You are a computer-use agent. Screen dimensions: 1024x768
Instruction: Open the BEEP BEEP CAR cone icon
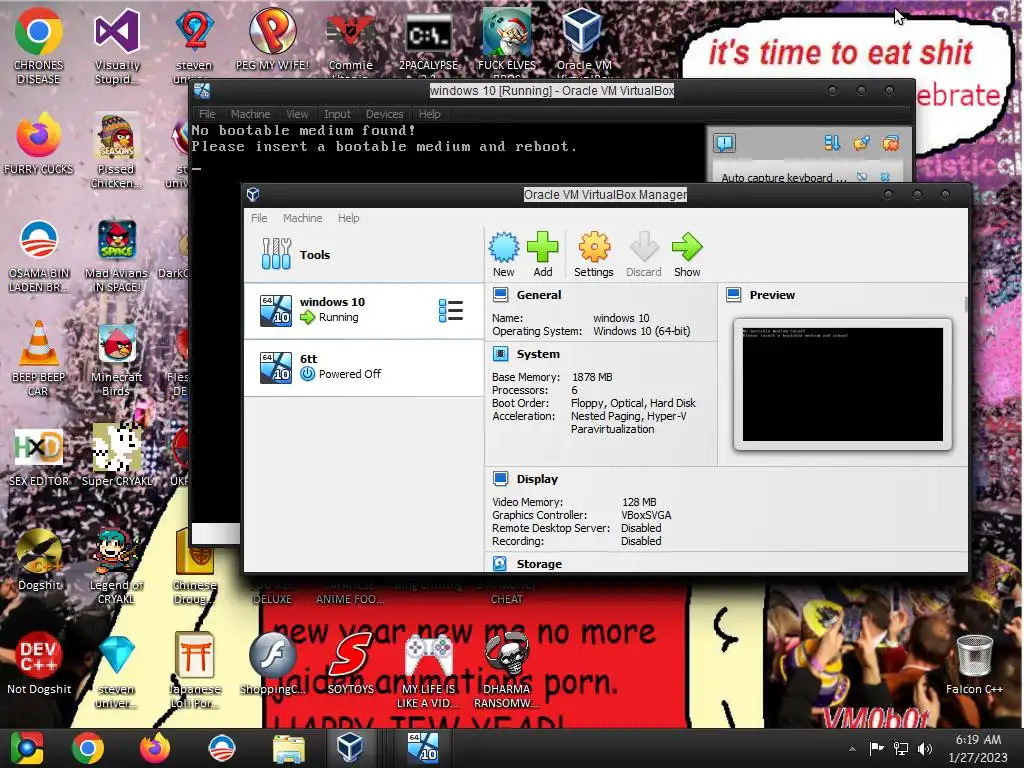pos(38,358)
